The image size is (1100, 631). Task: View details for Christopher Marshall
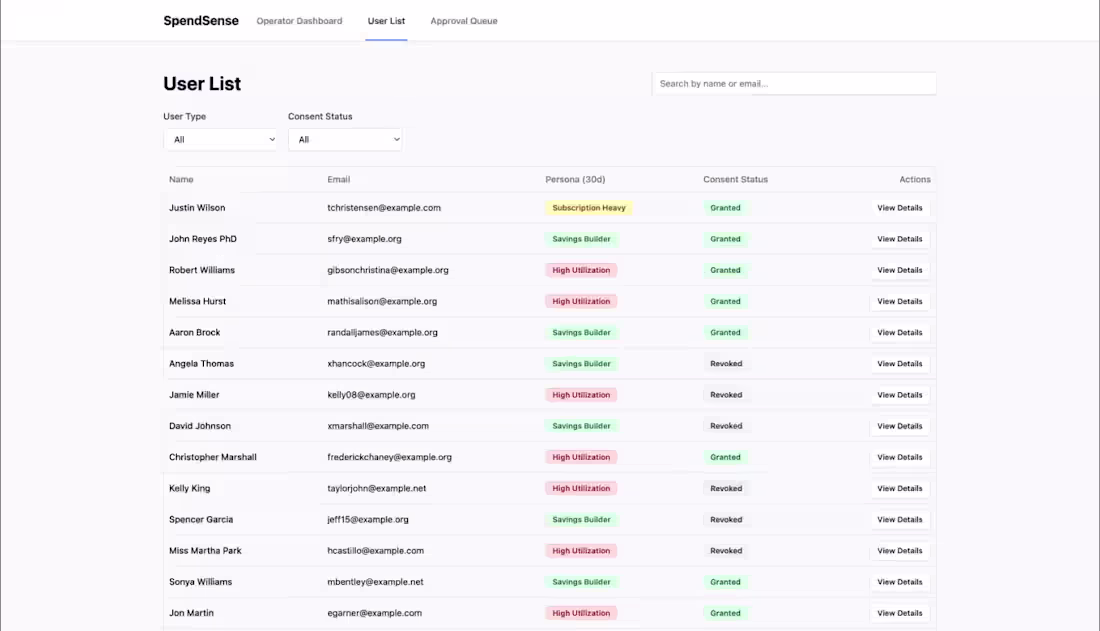[x=899, y=457]
